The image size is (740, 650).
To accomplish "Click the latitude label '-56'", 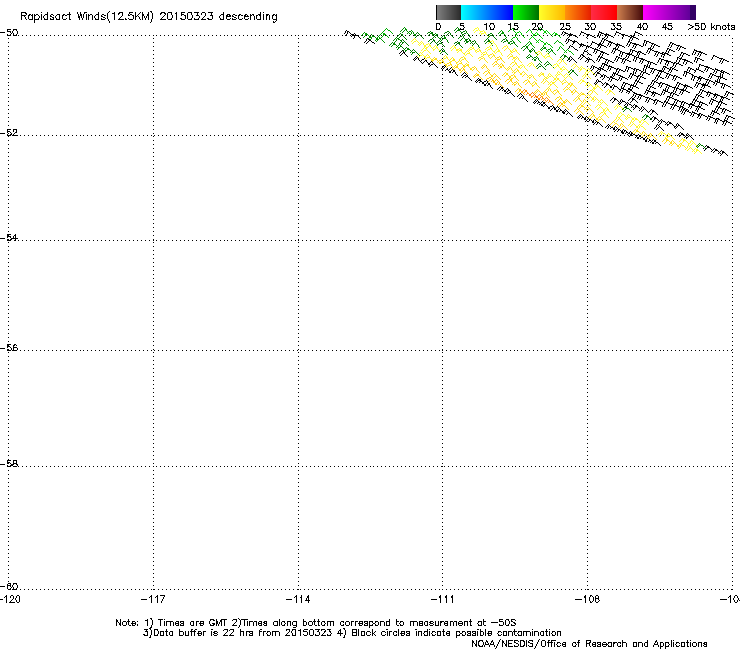I will point(9,348).
